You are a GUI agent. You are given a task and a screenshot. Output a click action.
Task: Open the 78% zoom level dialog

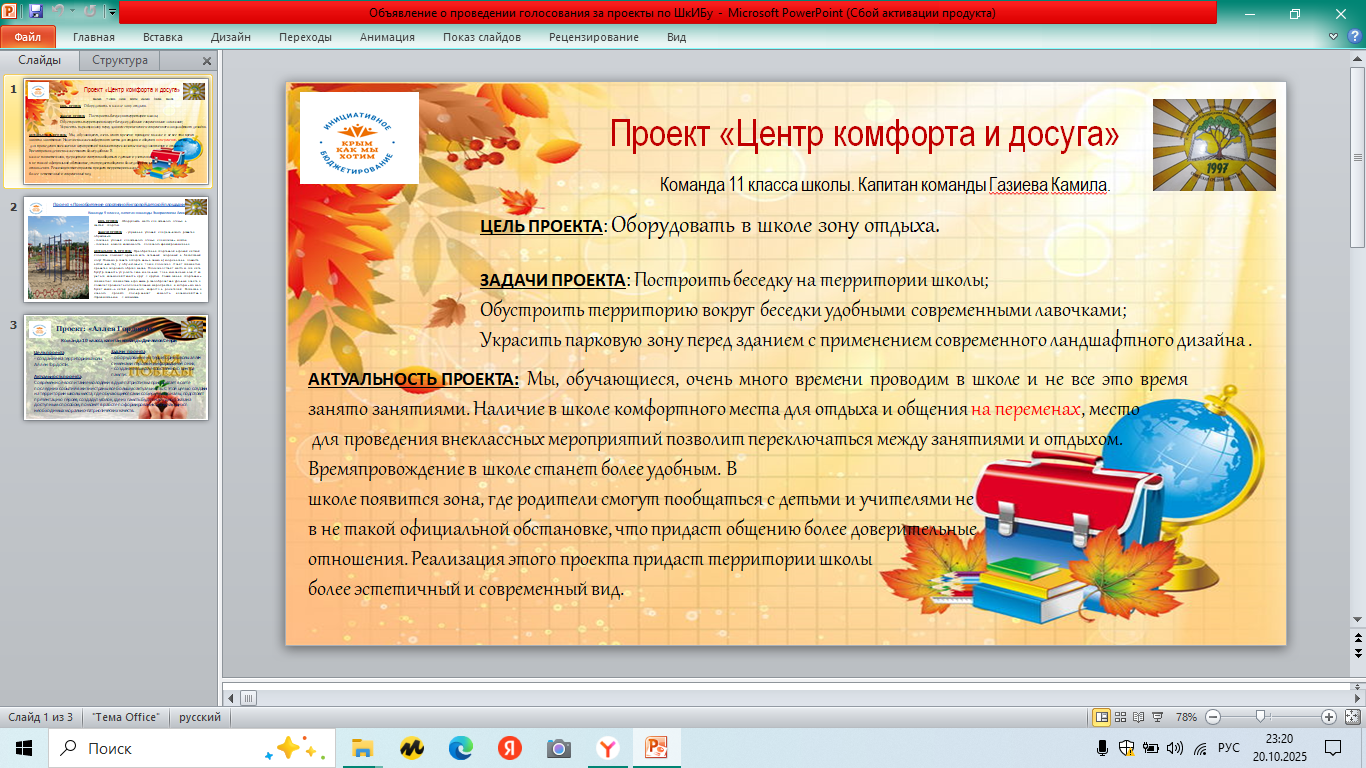click(x=1186, y=717)
